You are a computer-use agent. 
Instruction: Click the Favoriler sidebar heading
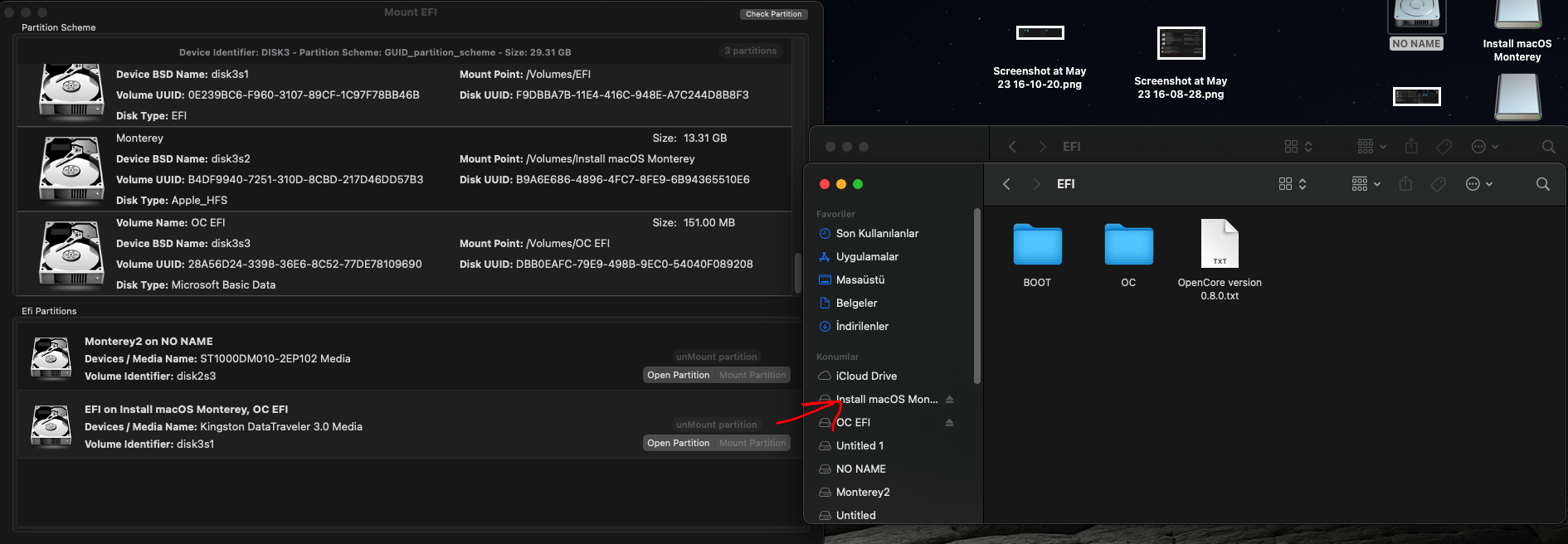[835, 214]
